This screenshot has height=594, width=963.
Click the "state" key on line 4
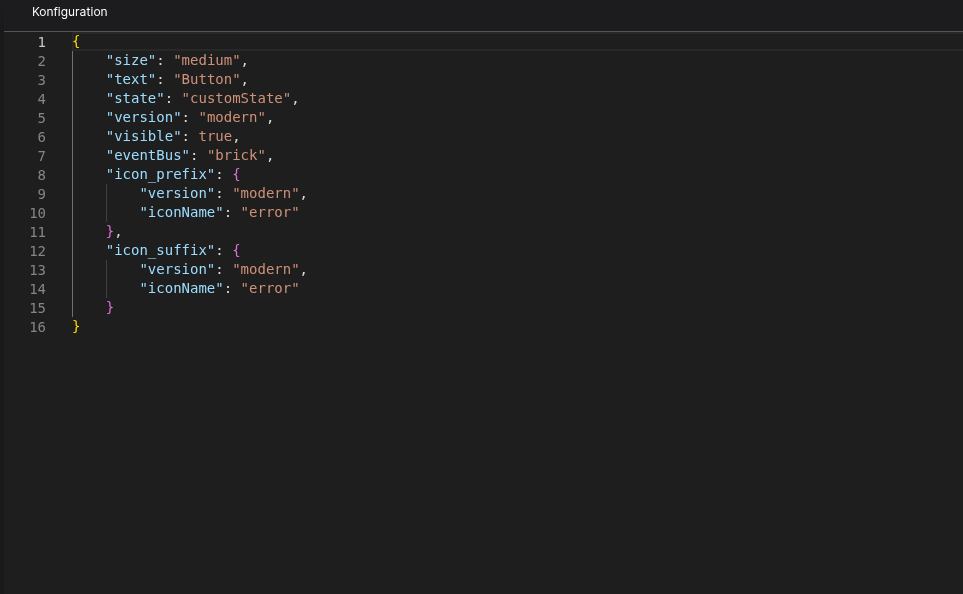coord(135,99)
